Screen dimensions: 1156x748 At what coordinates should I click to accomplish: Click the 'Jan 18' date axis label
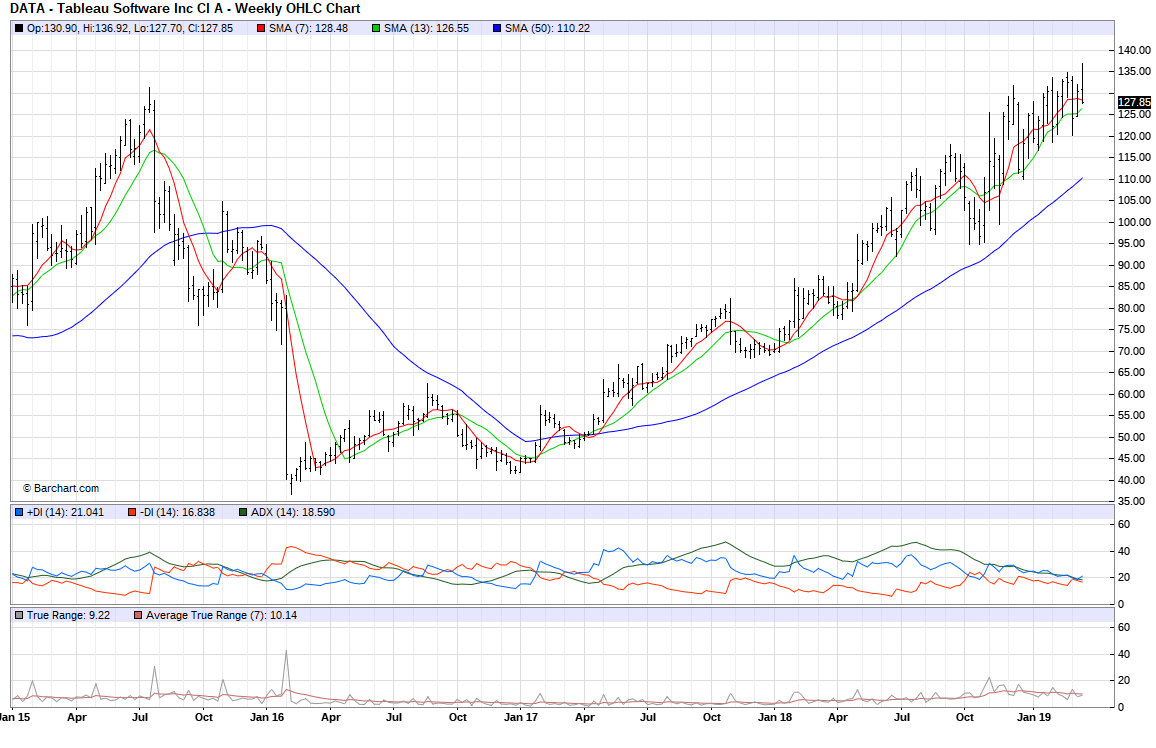[775, 717]
